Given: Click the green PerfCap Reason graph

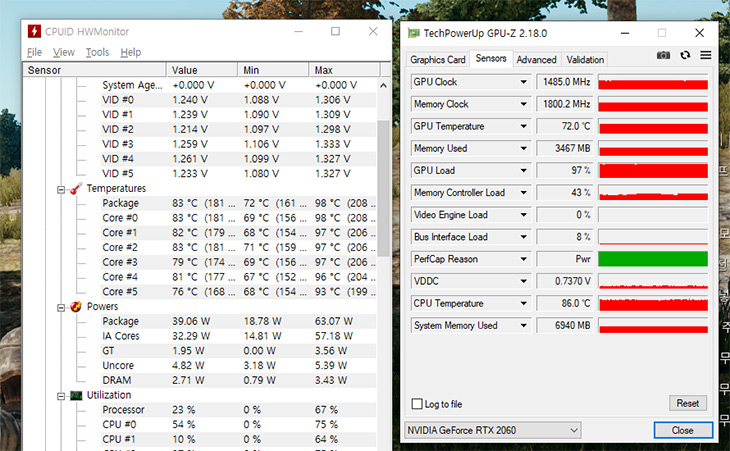Looking at the screenshot, I should click(x=653, y=259).
